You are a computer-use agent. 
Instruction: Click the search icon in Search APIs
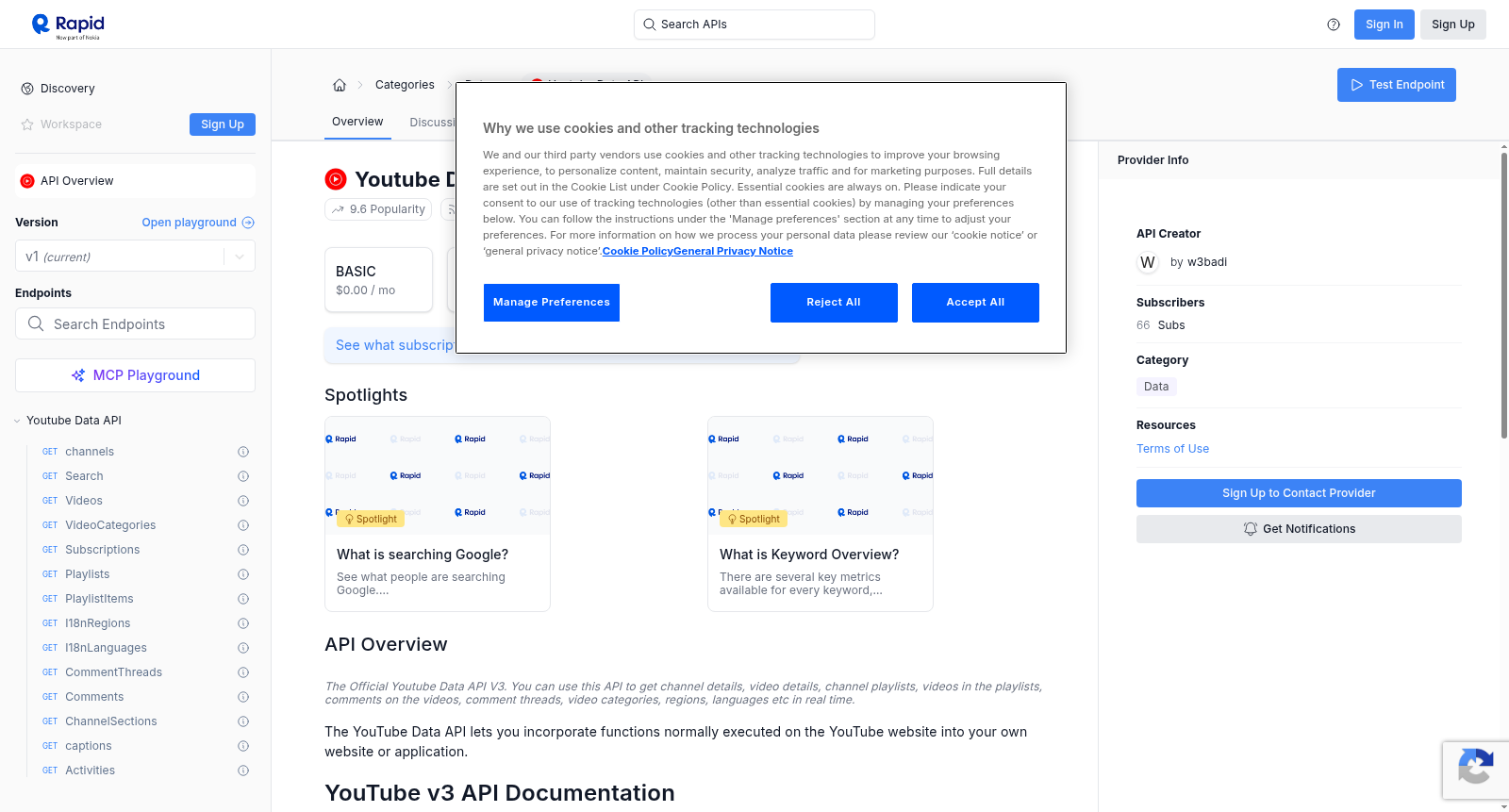pos(649,25)
